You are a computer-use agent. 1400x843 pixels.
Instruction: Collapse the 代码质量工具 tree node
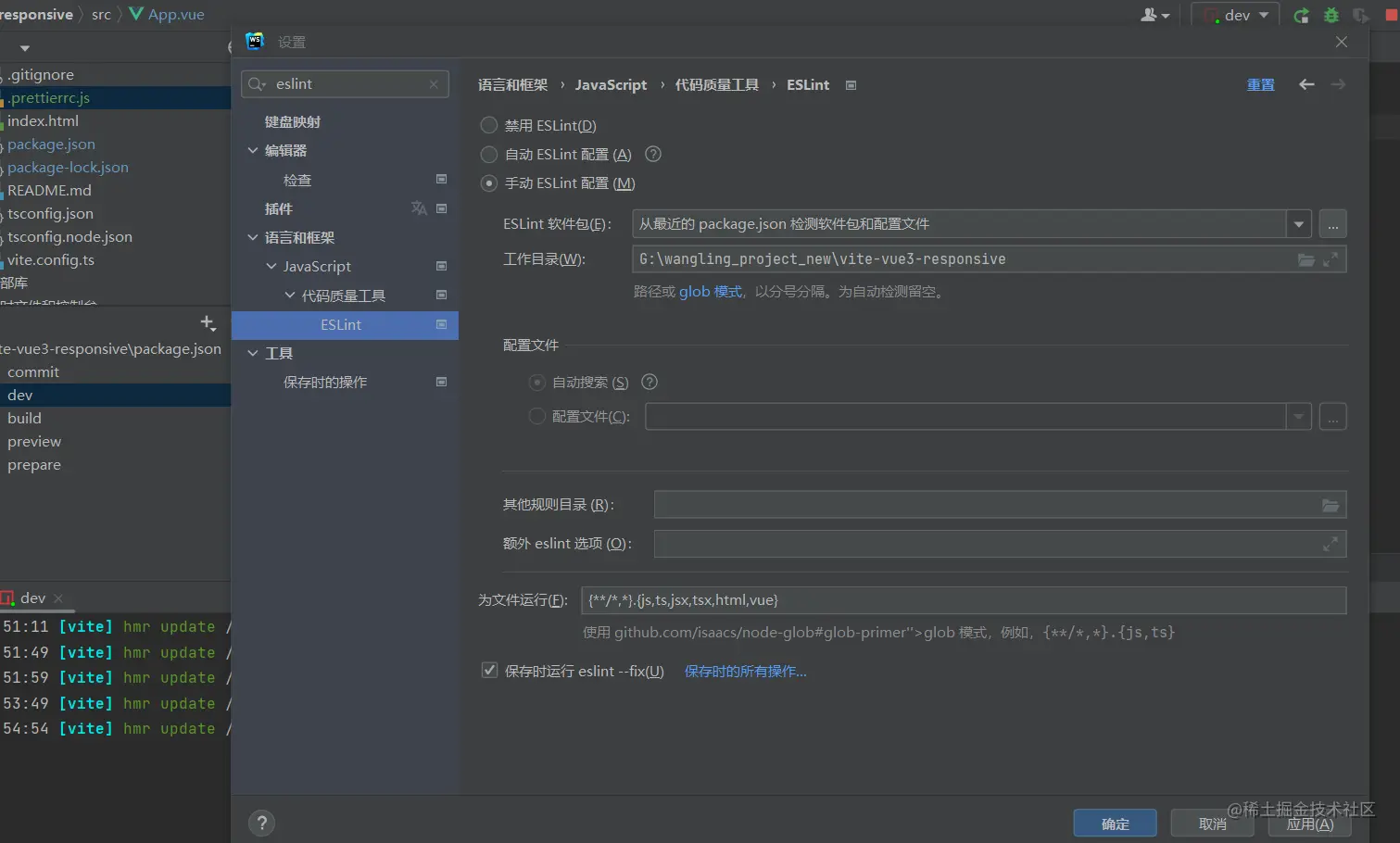290,296
